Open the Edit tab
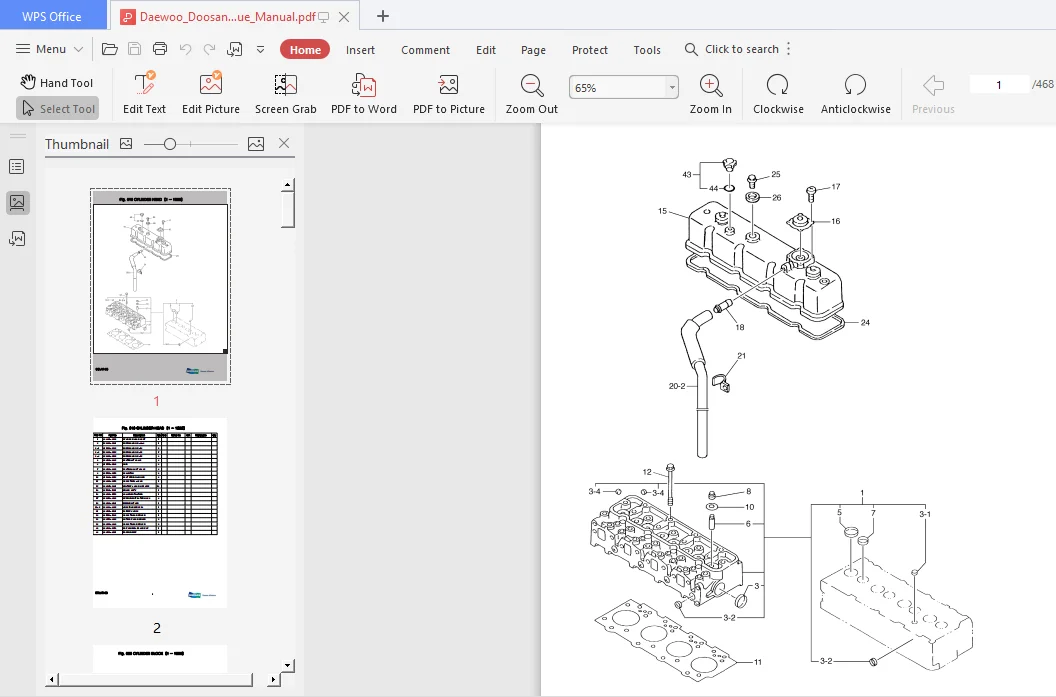Viewport: 1056px width, 697px height. click(486, 50)
